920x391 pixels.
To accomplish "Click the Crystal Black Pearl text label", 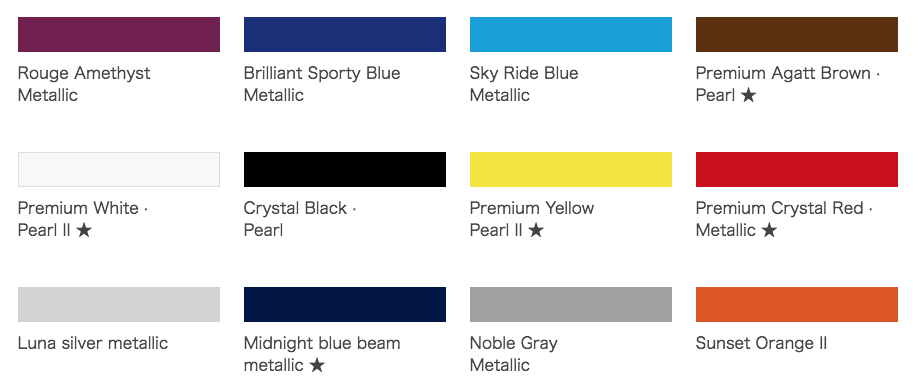I will (300, 219).
